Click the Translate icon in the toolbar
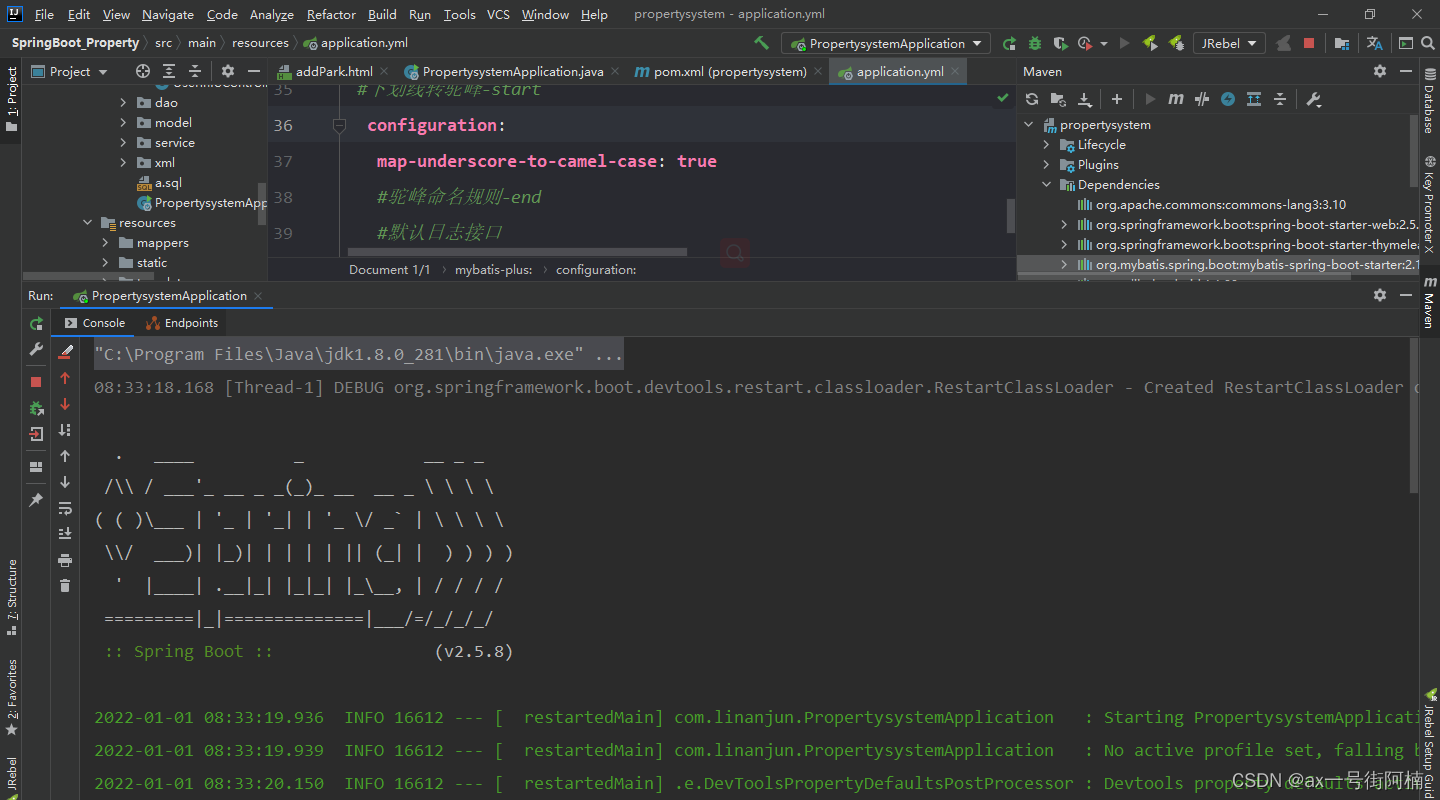The width and height of the screenshot is (1440, 800). point(1375,43)
